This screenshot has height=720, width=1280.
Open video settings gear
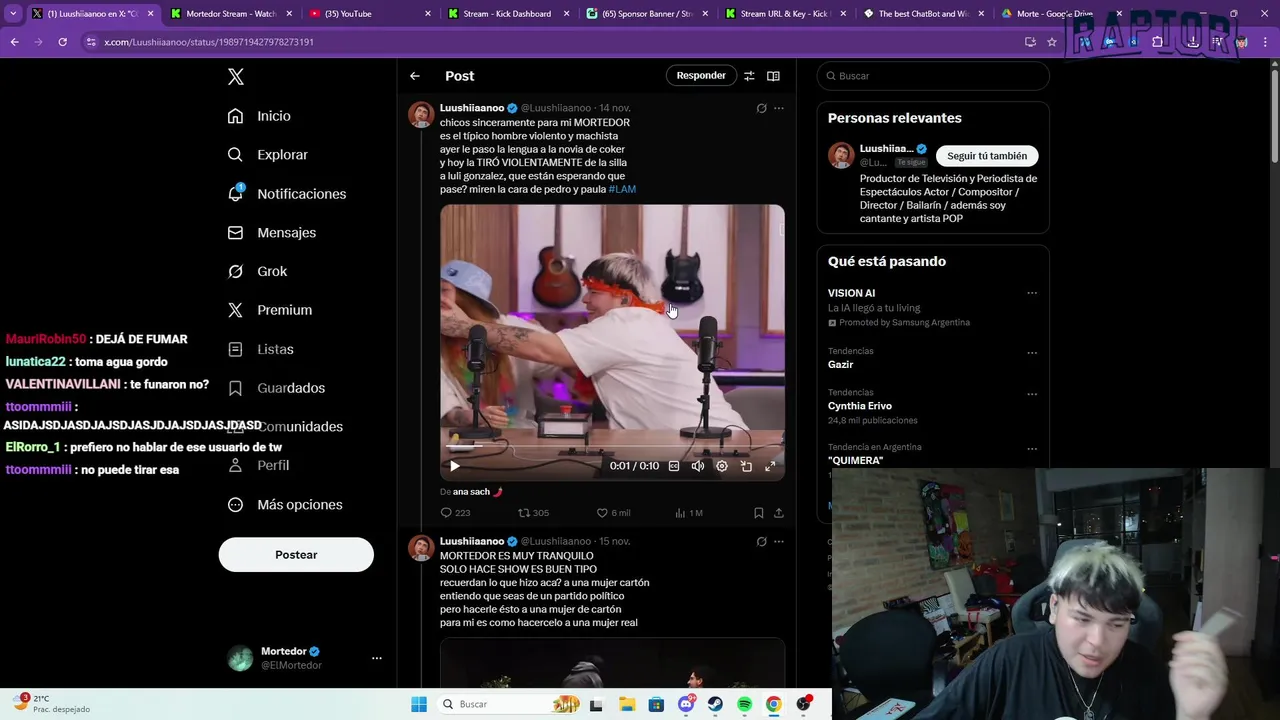pyautogui.click(x=722, y=466)
